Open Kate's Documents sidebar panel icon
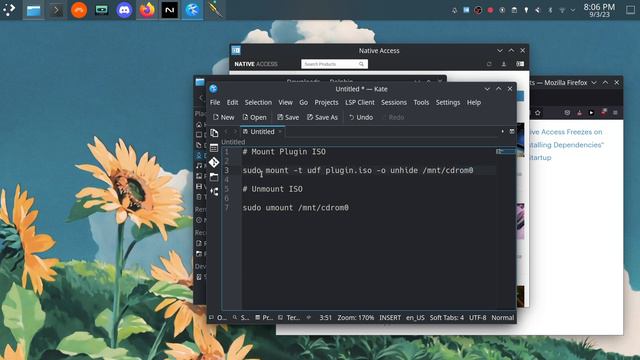The height and width of the screenshot is (360, 640). click(214, 133)
